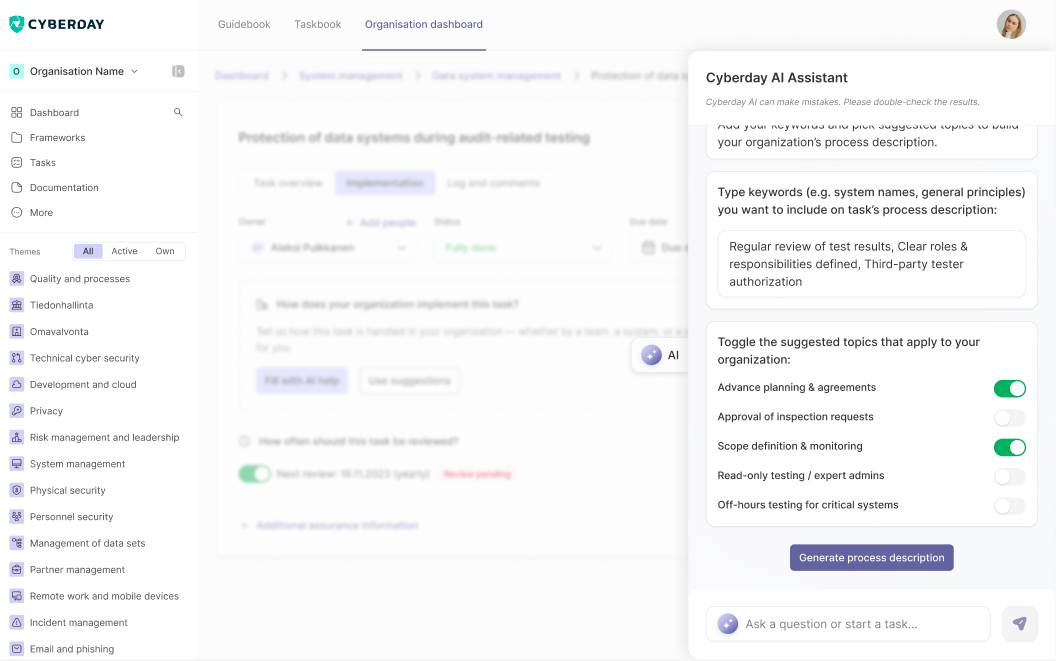Click the keywords text box

[871, 264]
